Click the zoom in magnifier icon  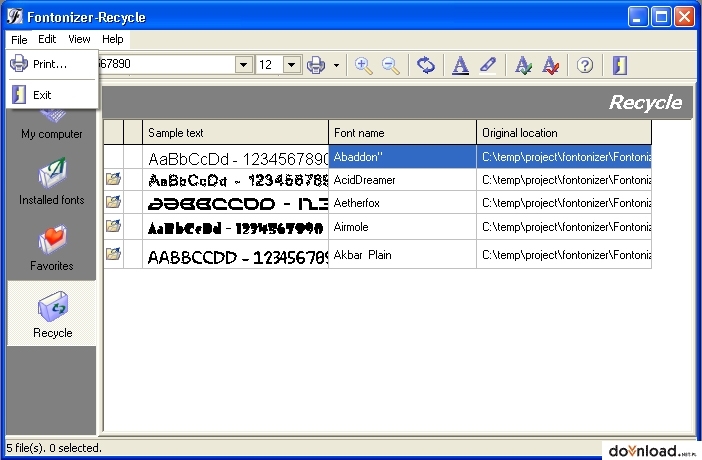[x=363, y=65]
